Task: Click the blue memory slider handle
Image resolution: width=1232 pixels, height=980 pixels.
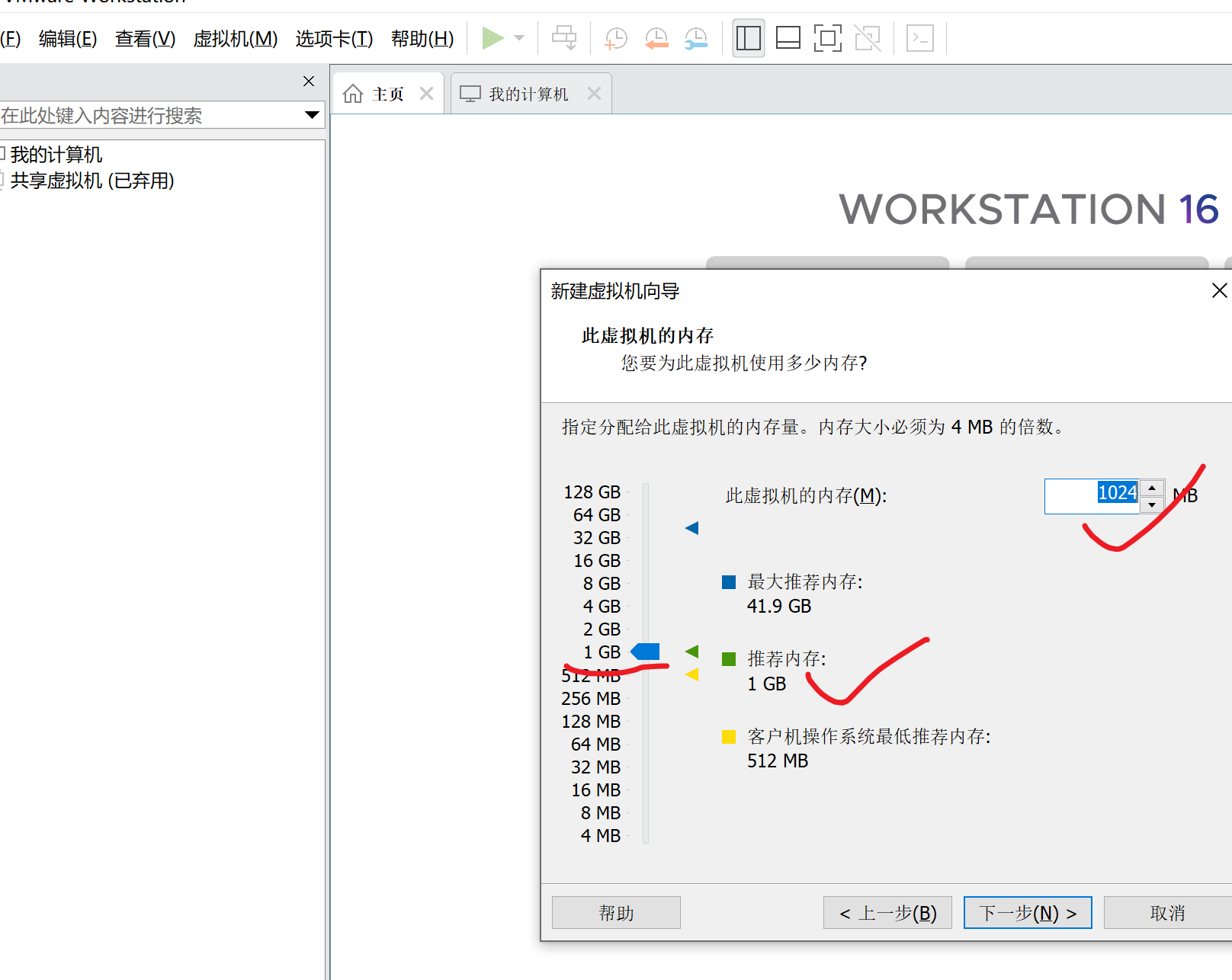Action: click(645, 652)
